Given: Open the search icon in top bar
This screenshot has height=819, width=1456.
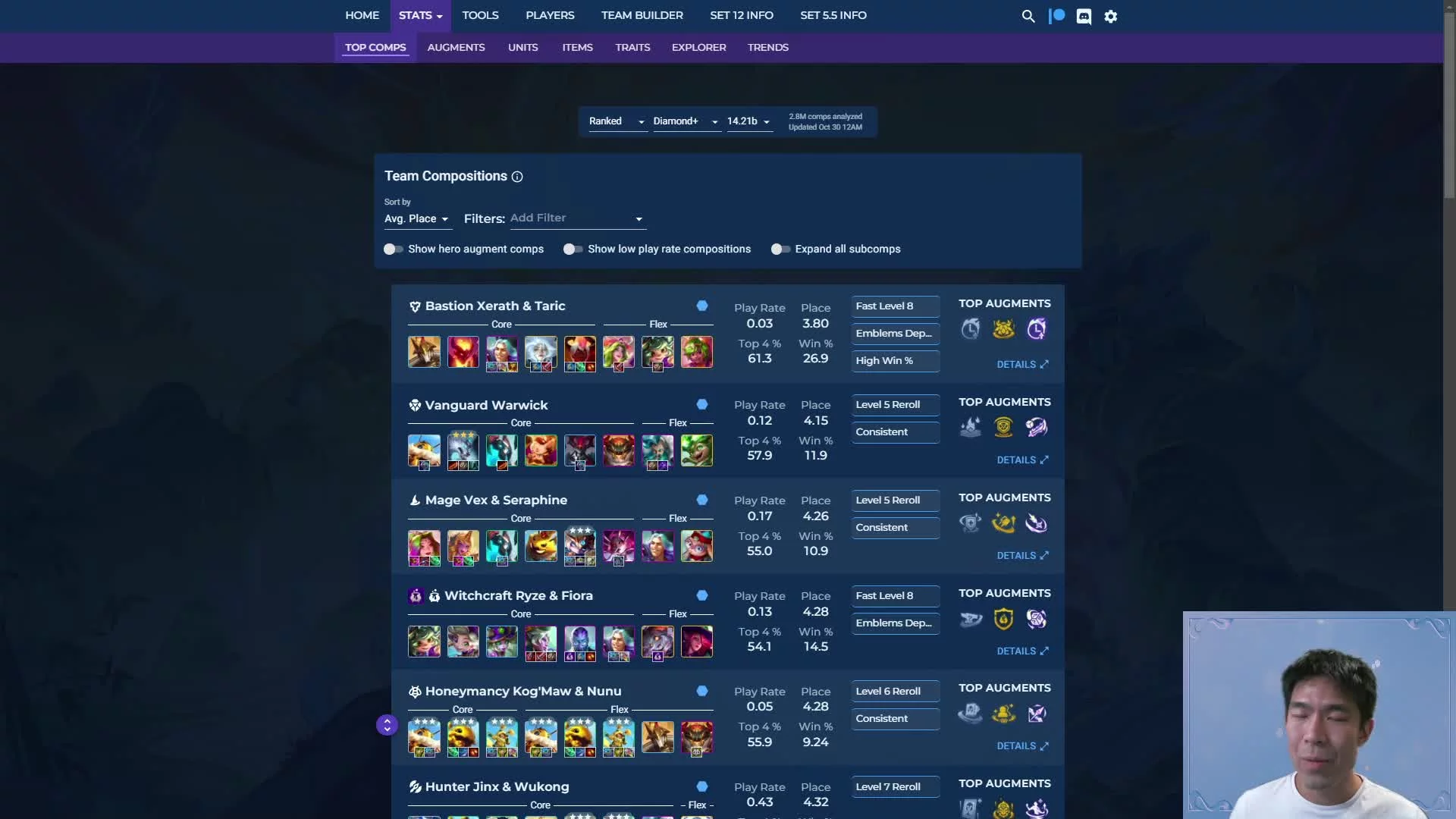Looking at the screenshot, I should tap(1028, 16).
